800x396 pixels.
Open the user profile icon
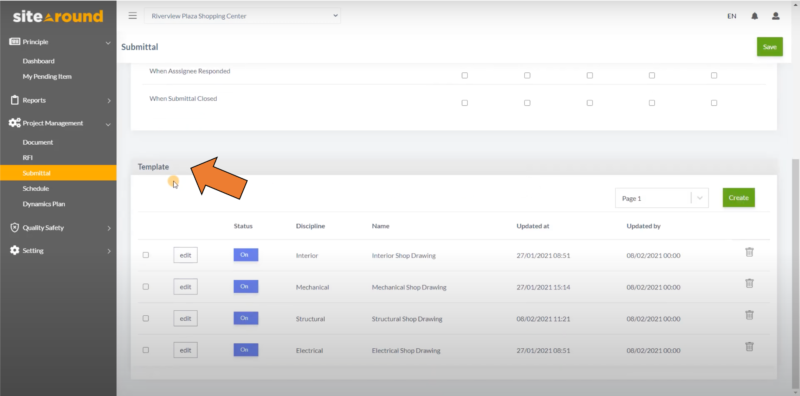776,16
